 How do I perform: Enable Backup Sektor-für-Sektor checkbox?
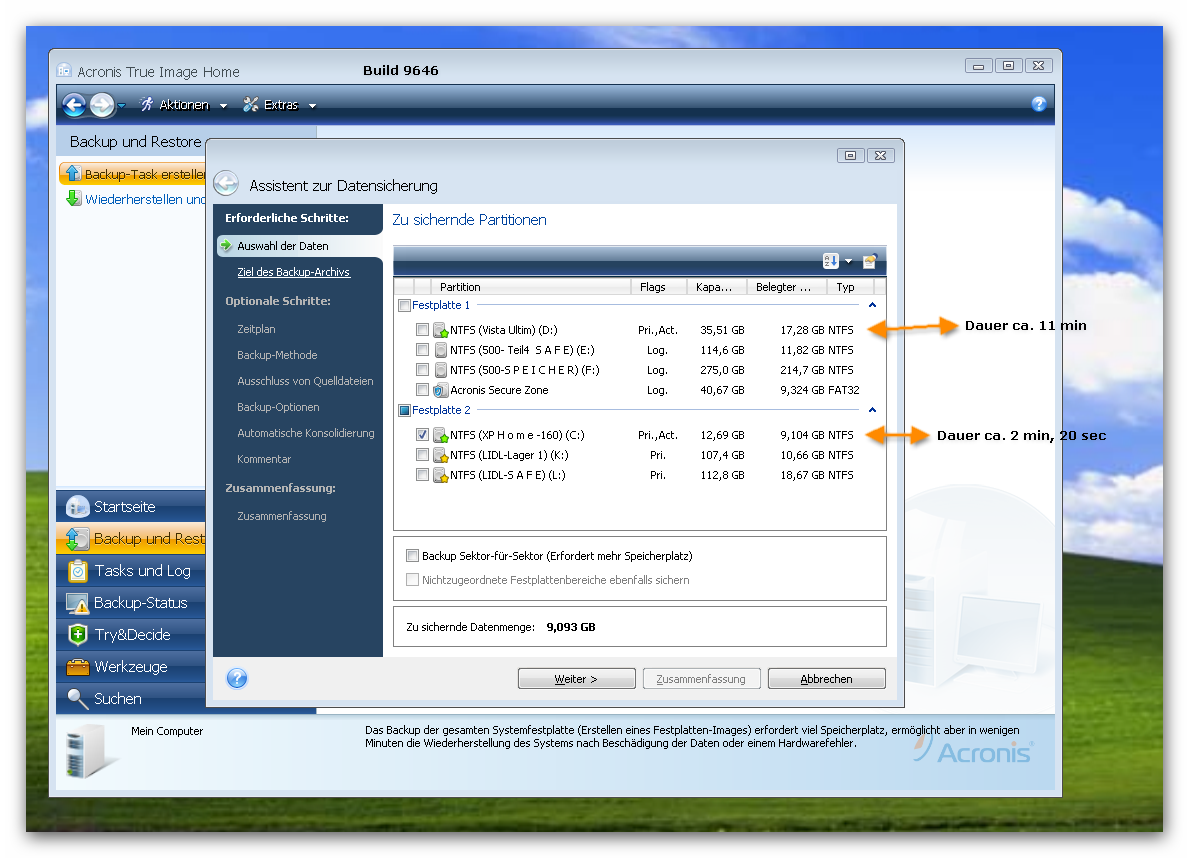click(x=413, y=555)
